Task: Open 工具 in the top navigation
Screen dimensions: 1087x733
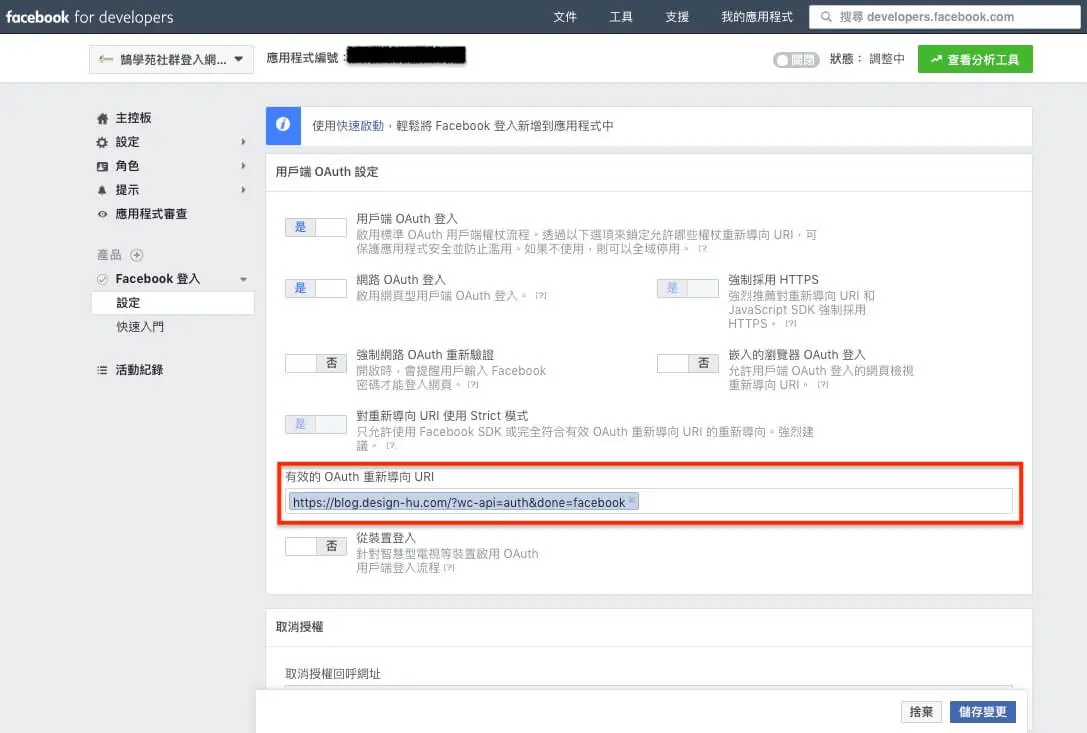Action: (620, 17)
